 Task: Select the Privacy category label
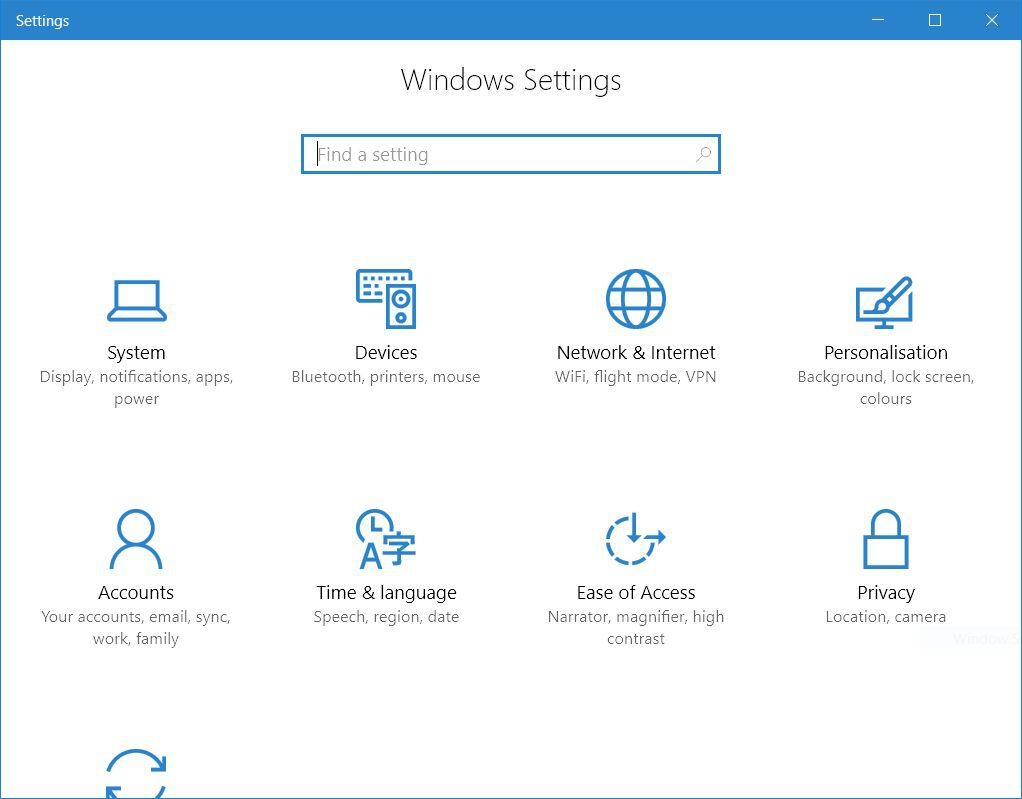[886, 593]
